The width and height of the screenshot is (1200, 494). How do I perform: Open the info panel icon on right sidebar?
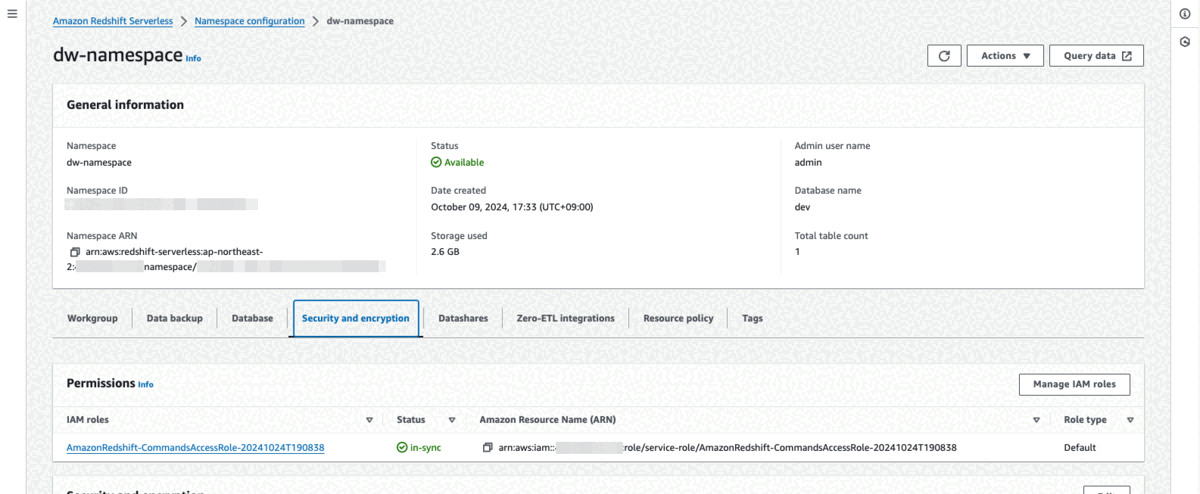1185,14
